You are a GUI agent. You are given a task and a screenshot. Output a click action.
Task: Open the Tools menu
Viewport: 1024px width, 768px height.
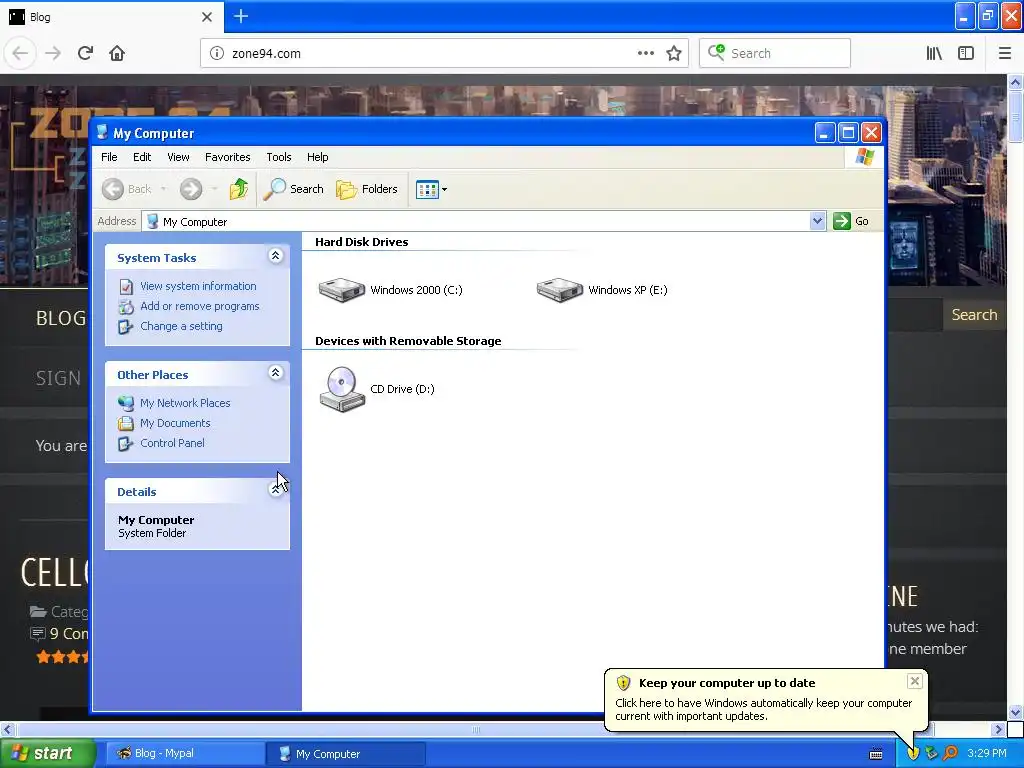(279, 157)
